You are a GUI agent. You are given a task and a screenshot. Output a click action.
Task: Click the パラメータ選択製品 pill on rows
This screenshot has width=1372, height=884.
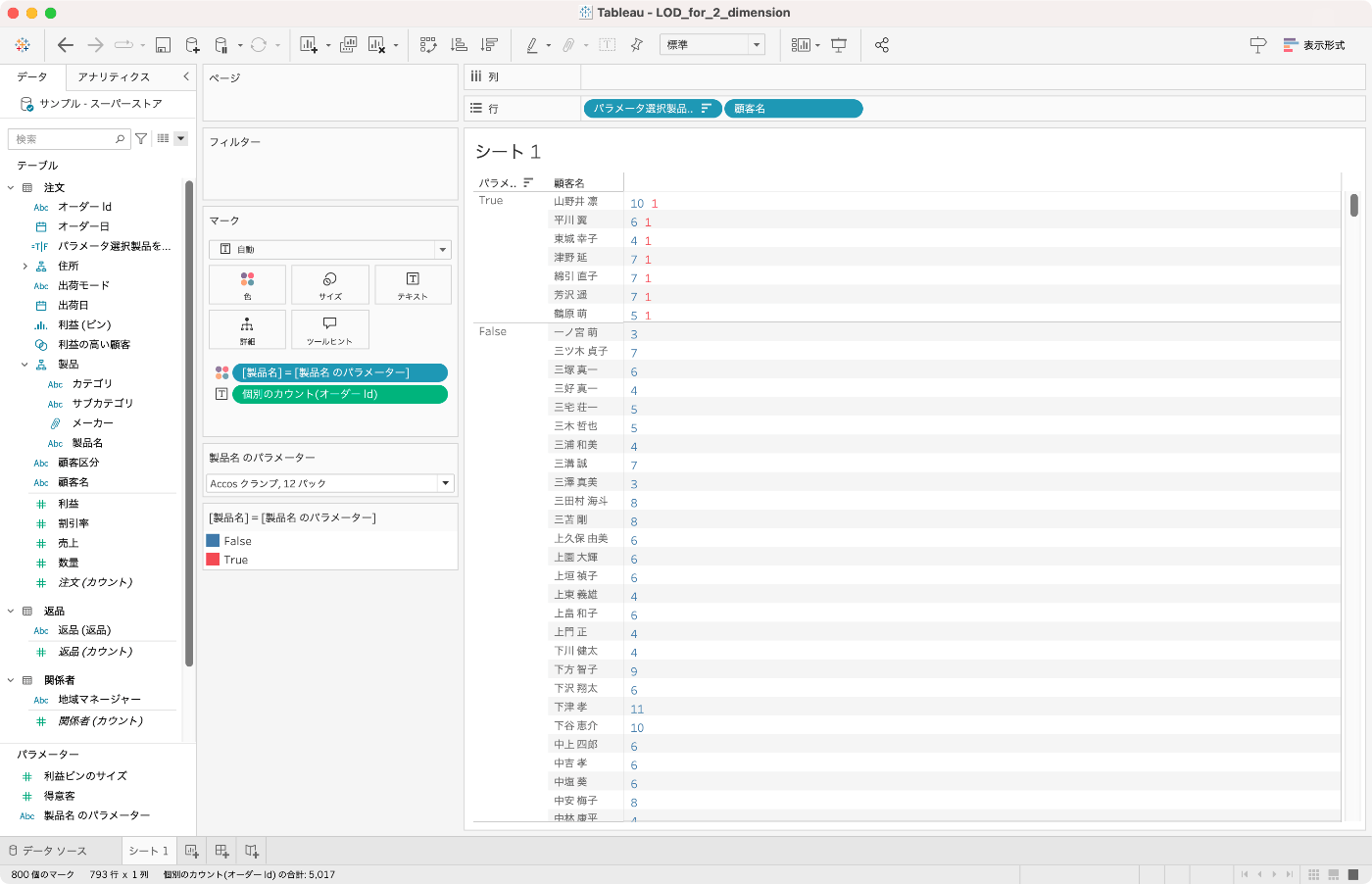(653, 109)
